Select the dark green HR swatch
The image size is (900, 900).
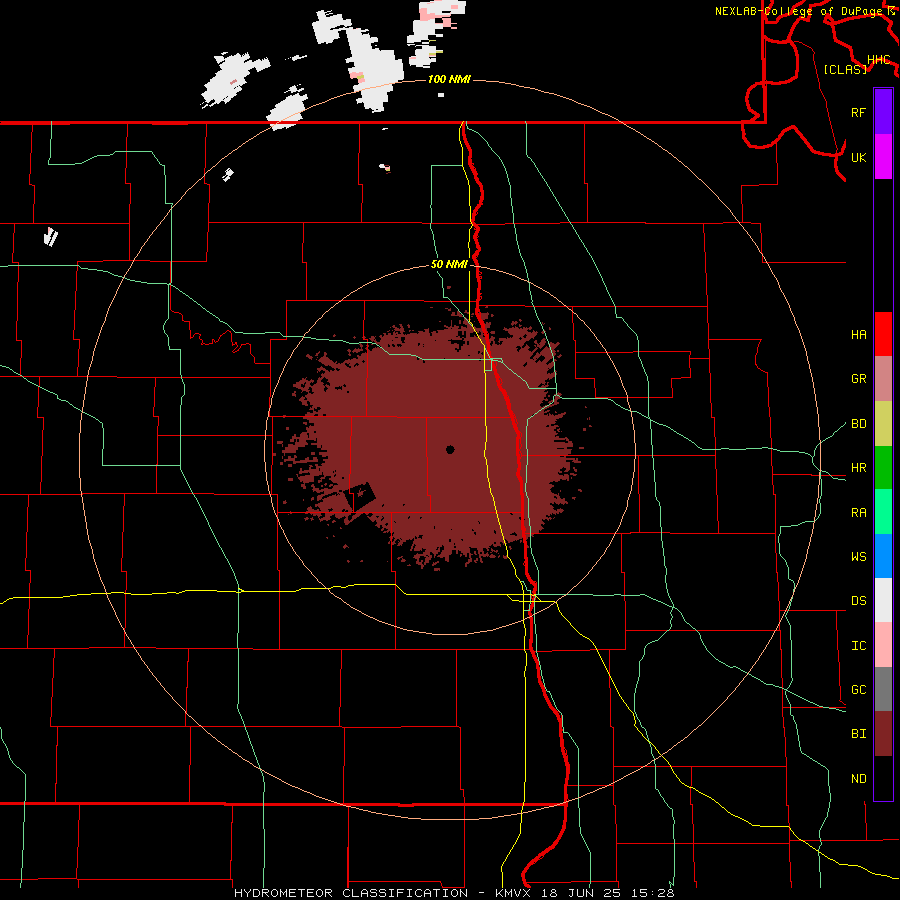coord(883,468)
